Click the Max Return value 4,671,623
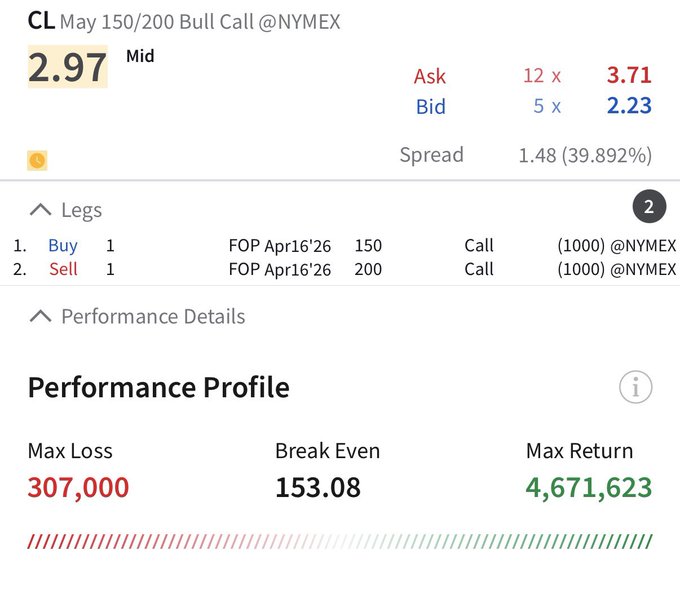This screenshot has width=680, height=590. [589, 488]
